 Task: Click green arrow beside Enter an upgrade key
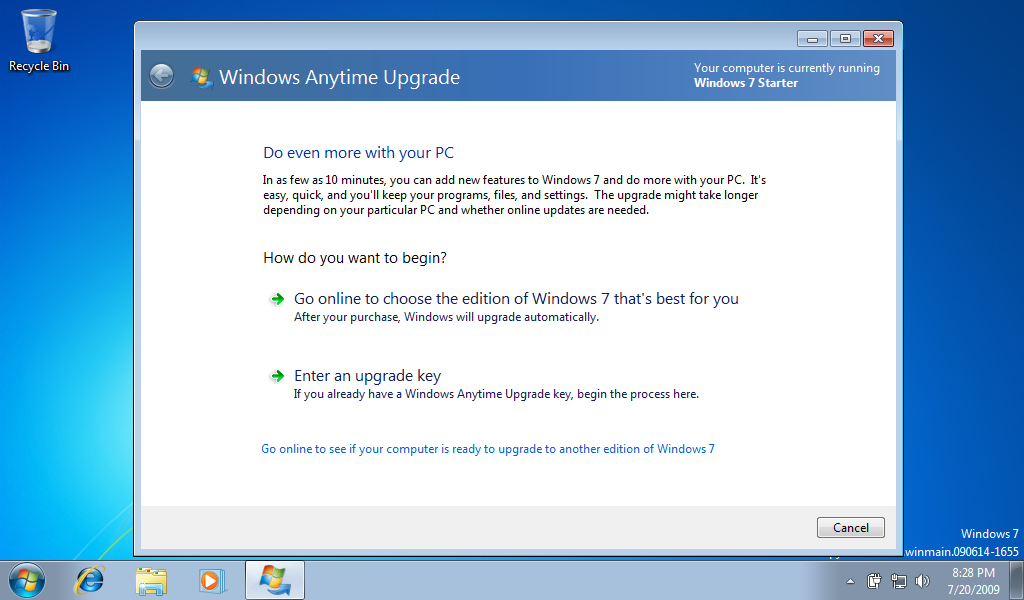(x=278, y=376)
